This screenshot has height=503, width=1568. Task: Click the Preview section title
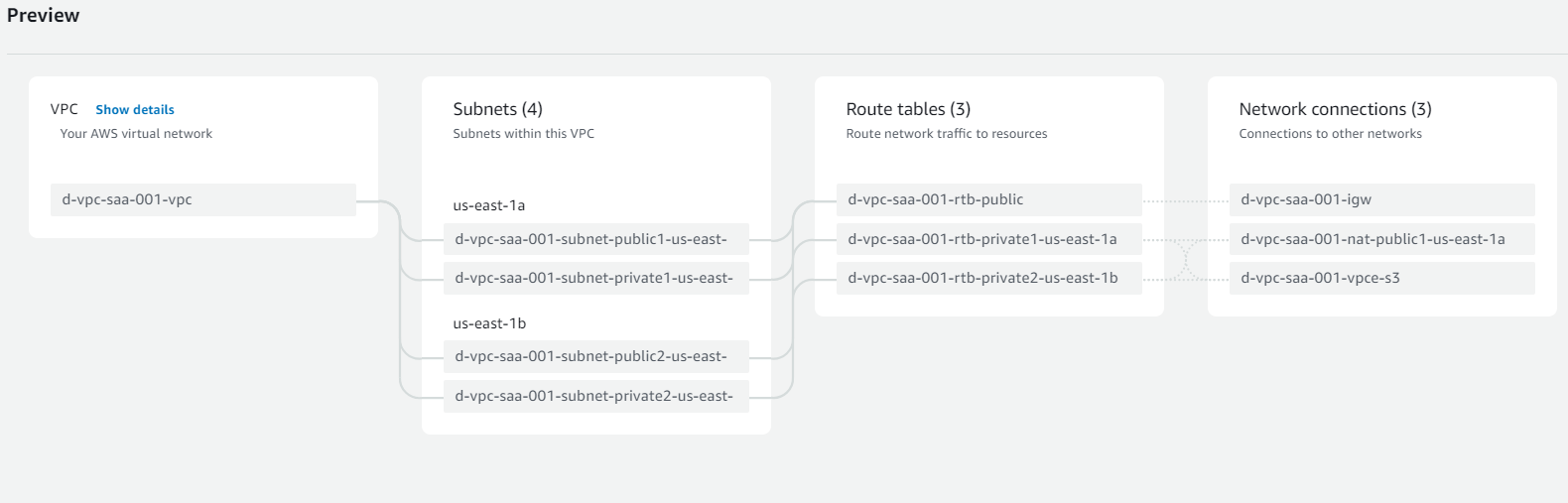point(44,16)
